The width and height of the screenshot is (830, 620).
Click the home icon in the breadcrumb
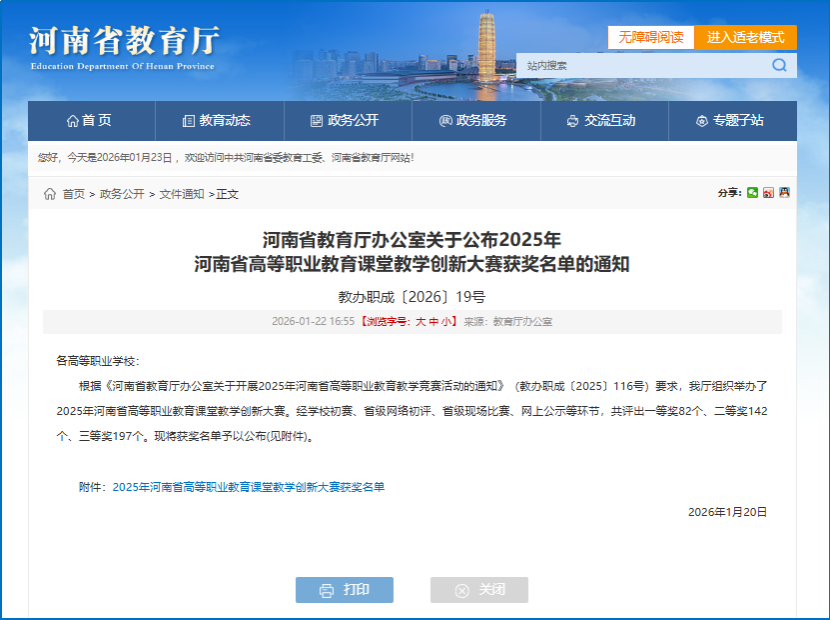coord(50,194)
